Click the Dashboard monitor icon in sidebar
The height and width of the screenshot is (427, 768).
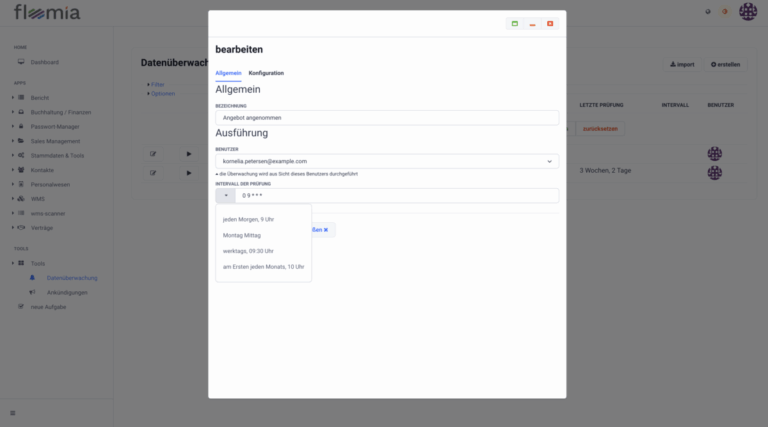click(x=20, y=62)
